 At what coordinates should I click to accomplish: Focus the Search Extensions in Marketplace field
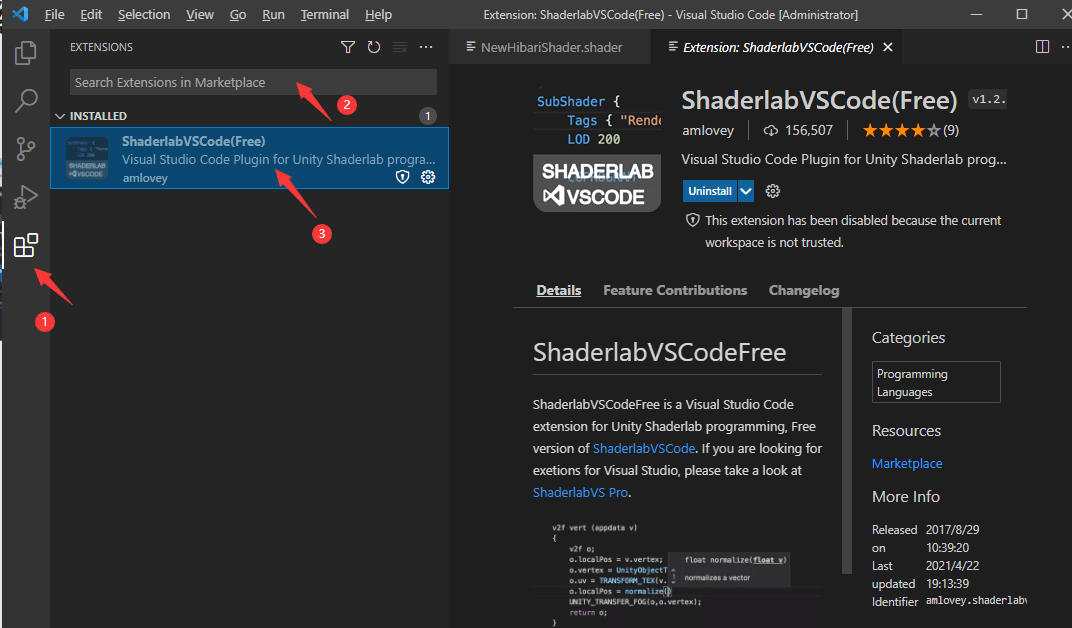coord(253,82)
